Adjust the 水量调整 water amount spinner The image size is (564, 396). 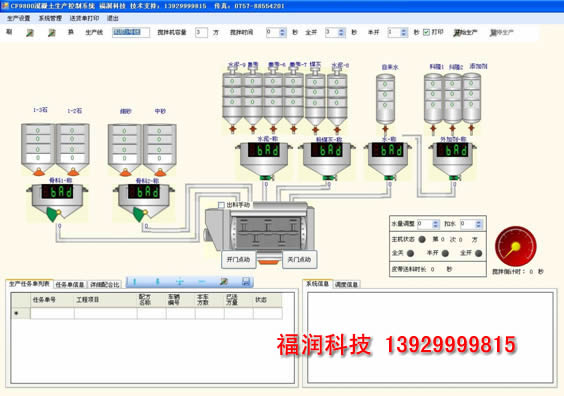(435, 224)
